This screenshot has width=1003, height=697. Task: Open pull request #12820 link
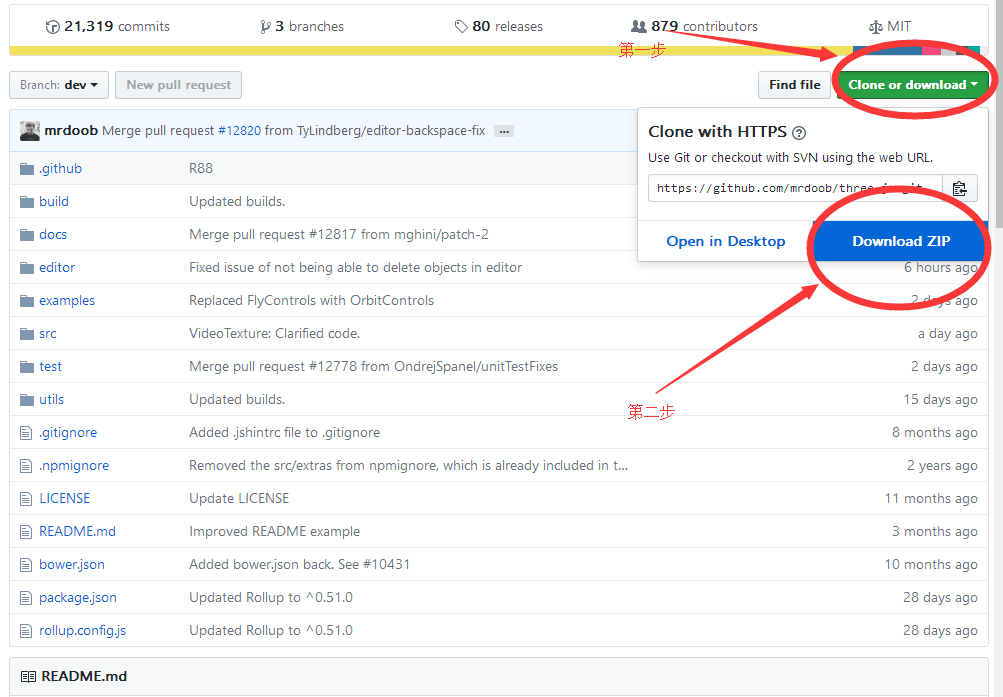click(x=239, y=130)
